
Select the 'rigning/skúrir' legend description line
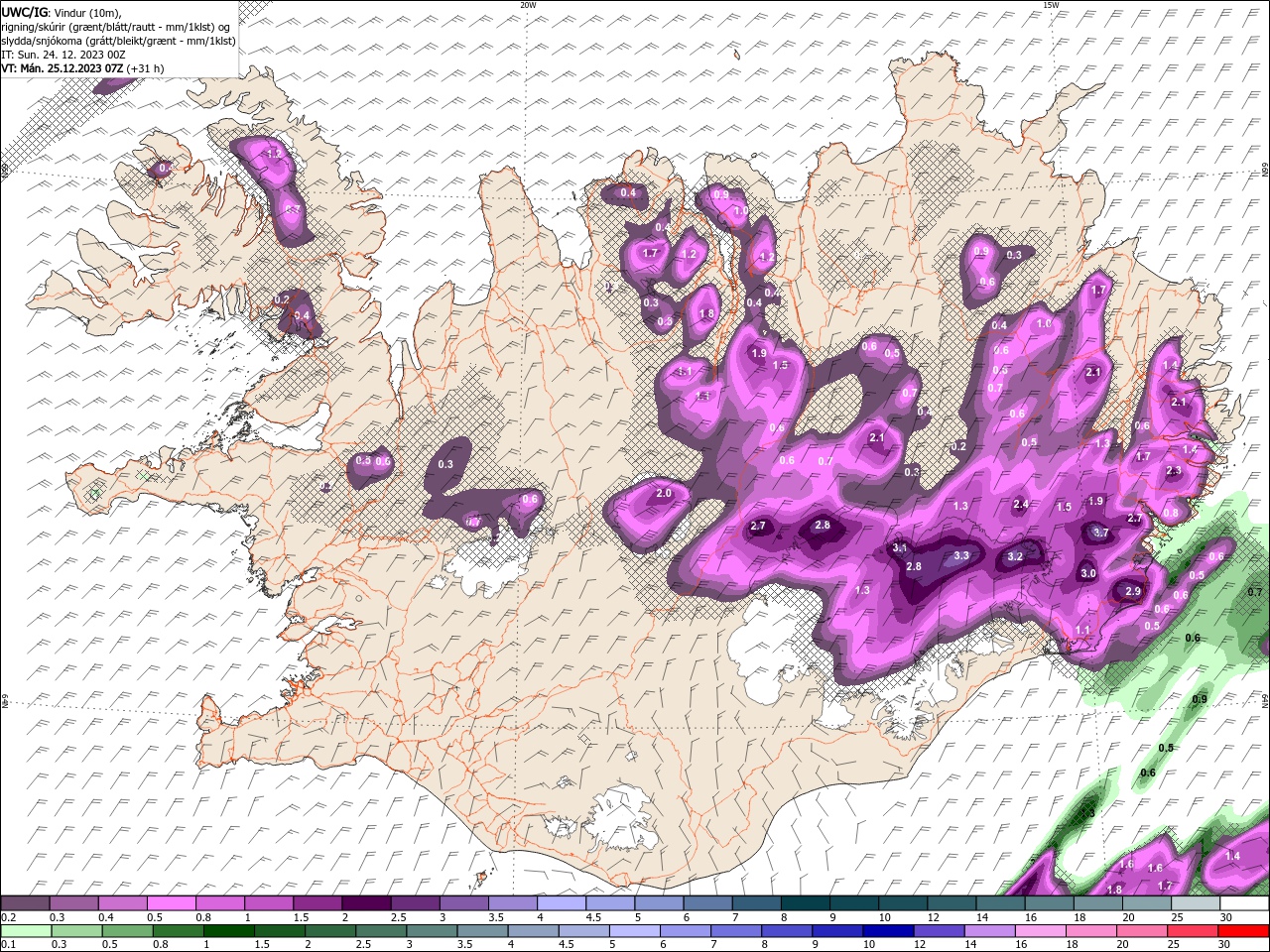[115, 27]
